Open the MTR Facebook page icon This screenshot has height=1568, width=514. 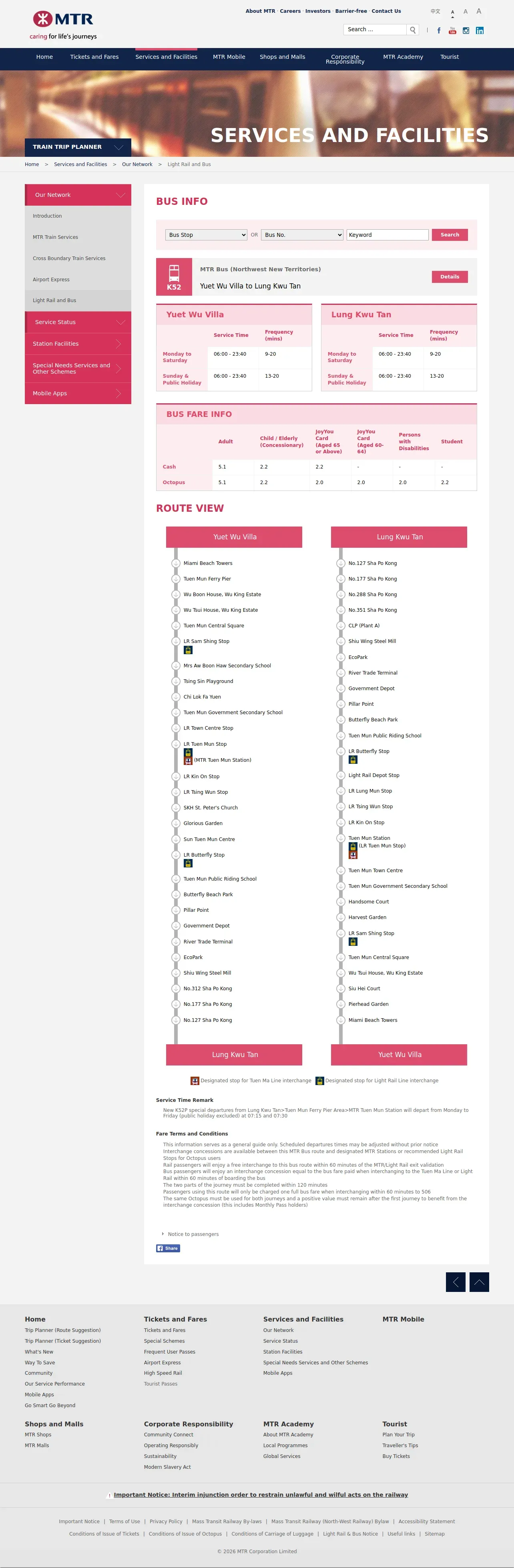click(x=438, y=30)
